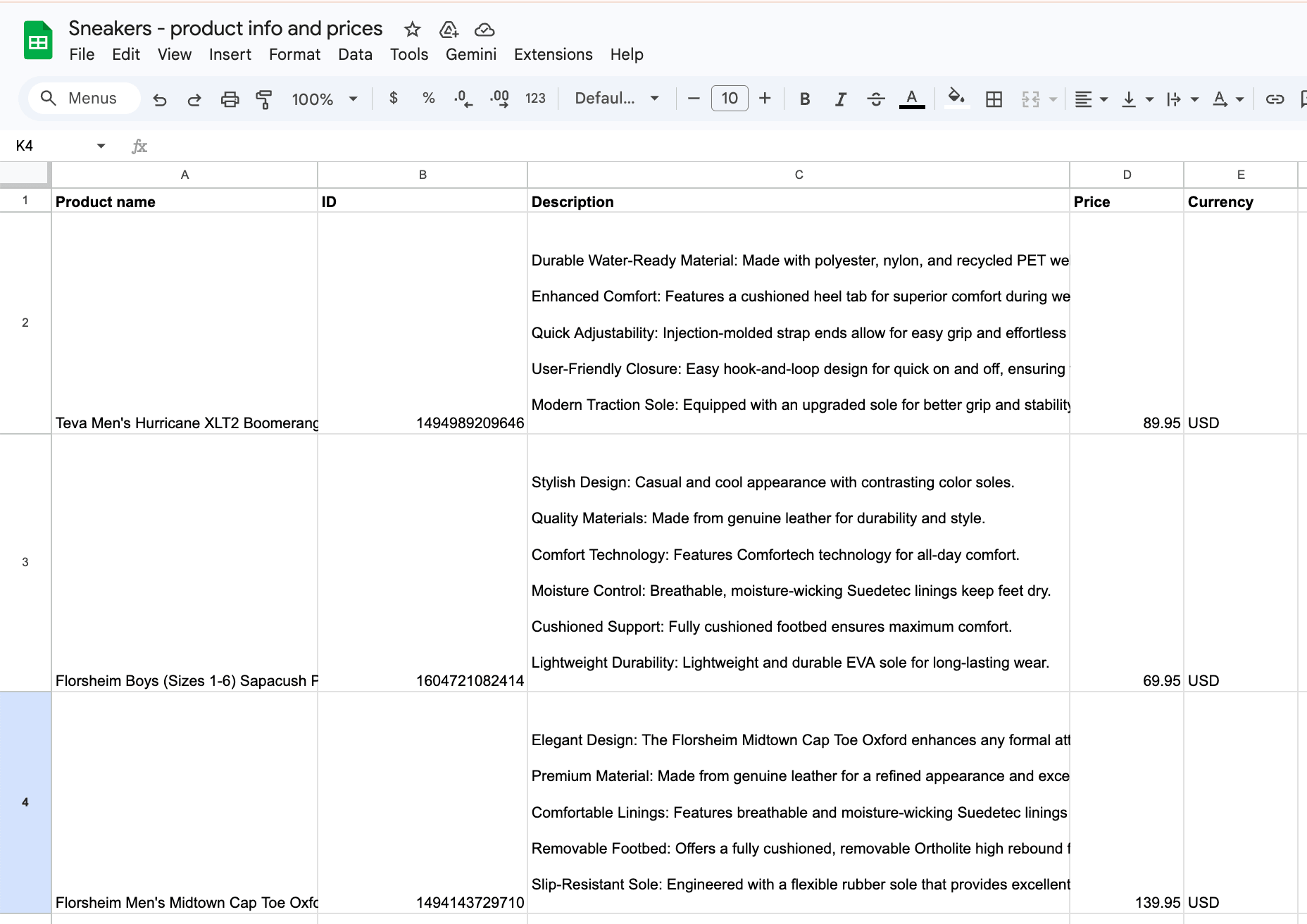Format selection as percent
The image size is (1307, 924).
(x=427, y=99)
